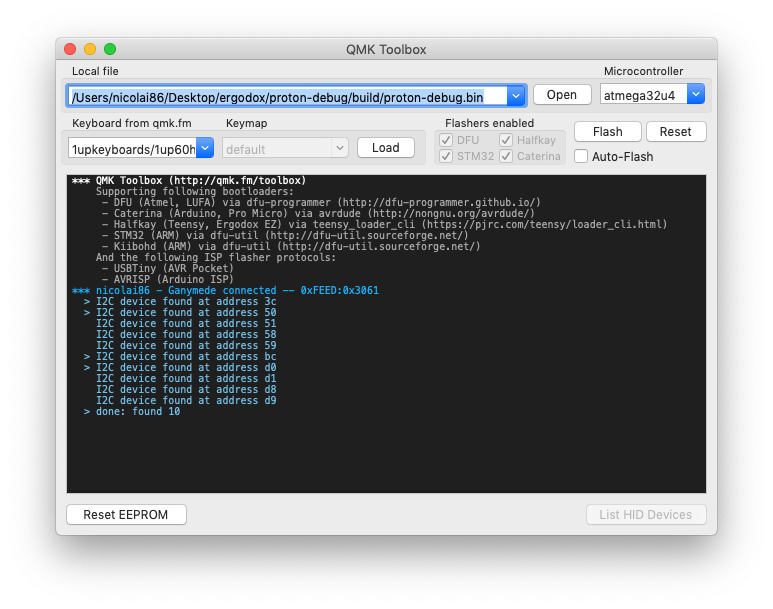The width and height of the screenshot is (773, 609).
Task: Click the Reset EEPROM button
Action: (x=126, y=514)
